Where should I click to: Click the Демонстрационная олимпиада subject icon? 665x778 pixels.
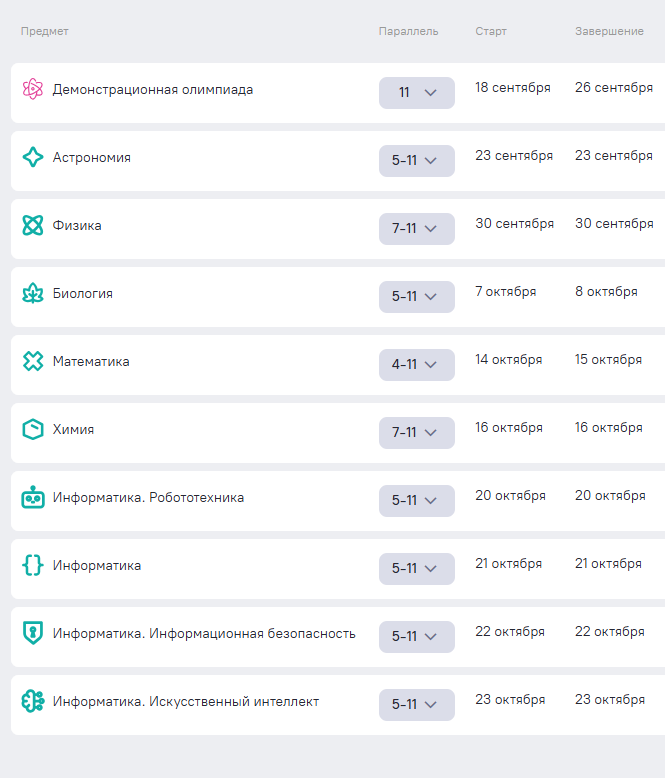(x=33, y=90)
